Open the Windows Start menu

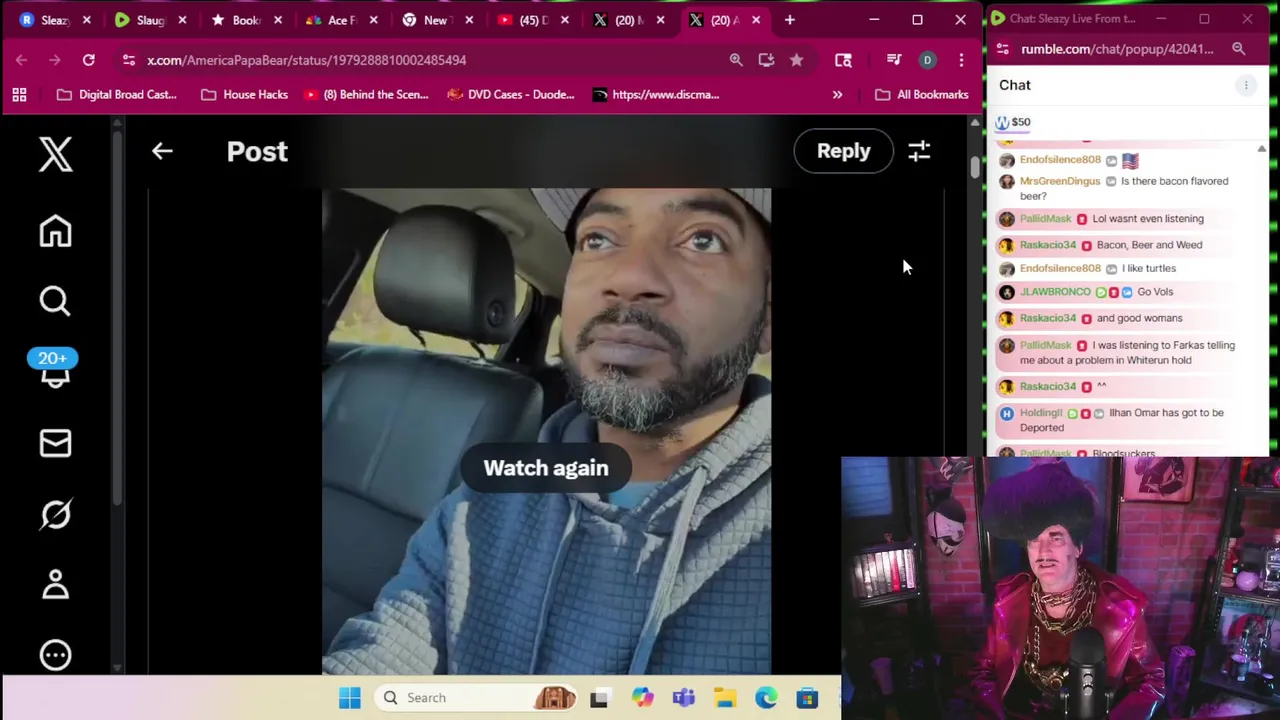pyautogui.click(x=349, y=698)
